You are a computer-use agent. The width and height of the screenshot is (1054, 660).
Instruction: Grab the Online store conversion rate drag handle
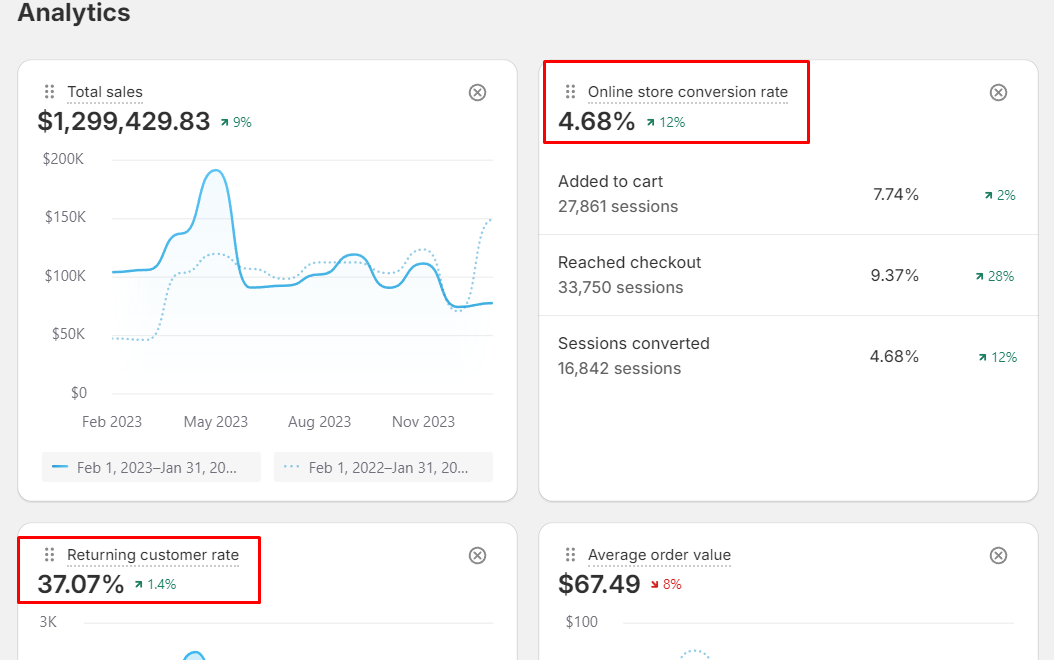coord(570,91)
